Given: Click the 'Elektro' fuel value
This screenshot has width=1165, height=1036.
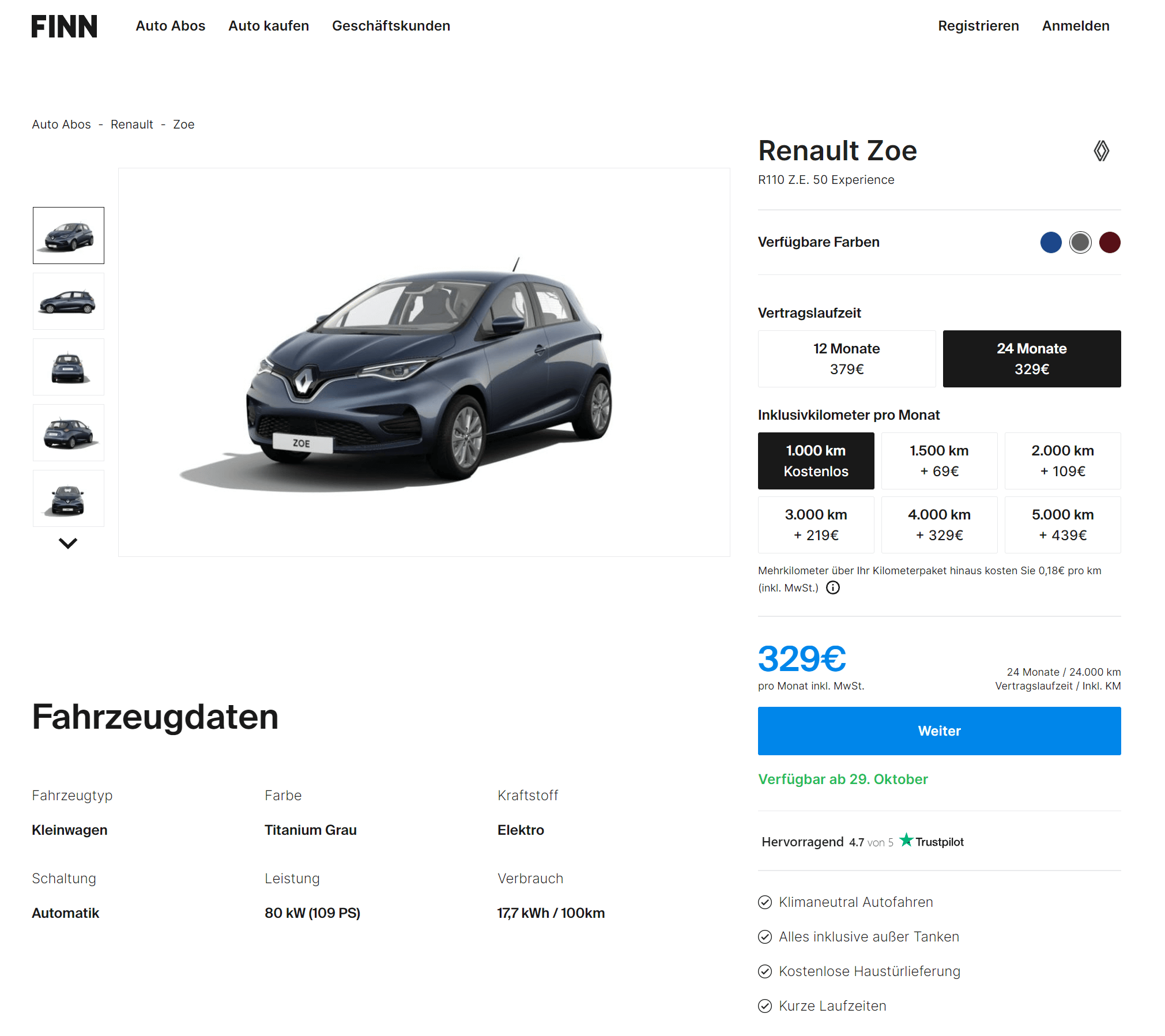Looking at the screenshot, I should pyautogui.click(x=521, y=830).
